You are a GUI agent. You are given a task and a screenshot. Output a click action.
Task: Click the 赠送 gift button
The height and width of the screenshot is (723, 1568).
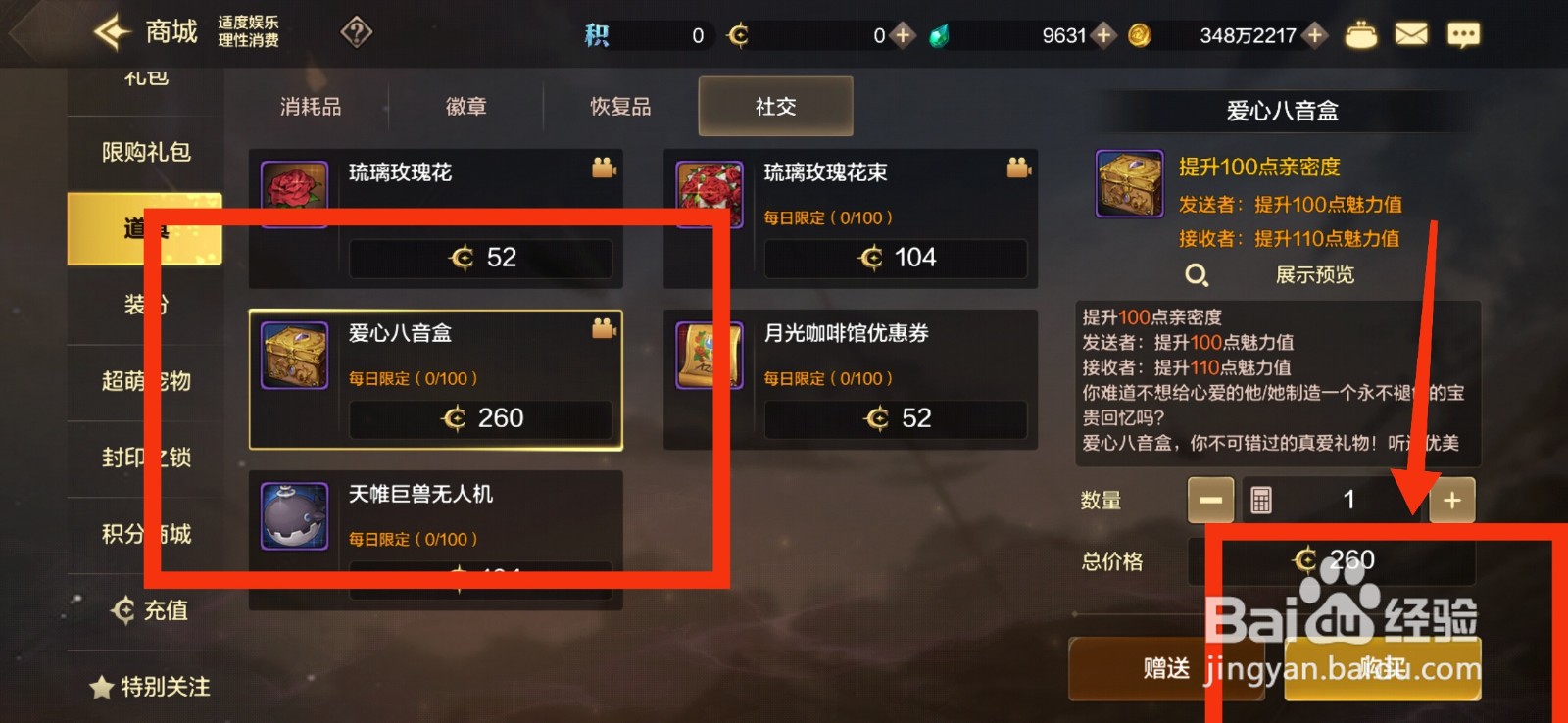point(1166,669)
